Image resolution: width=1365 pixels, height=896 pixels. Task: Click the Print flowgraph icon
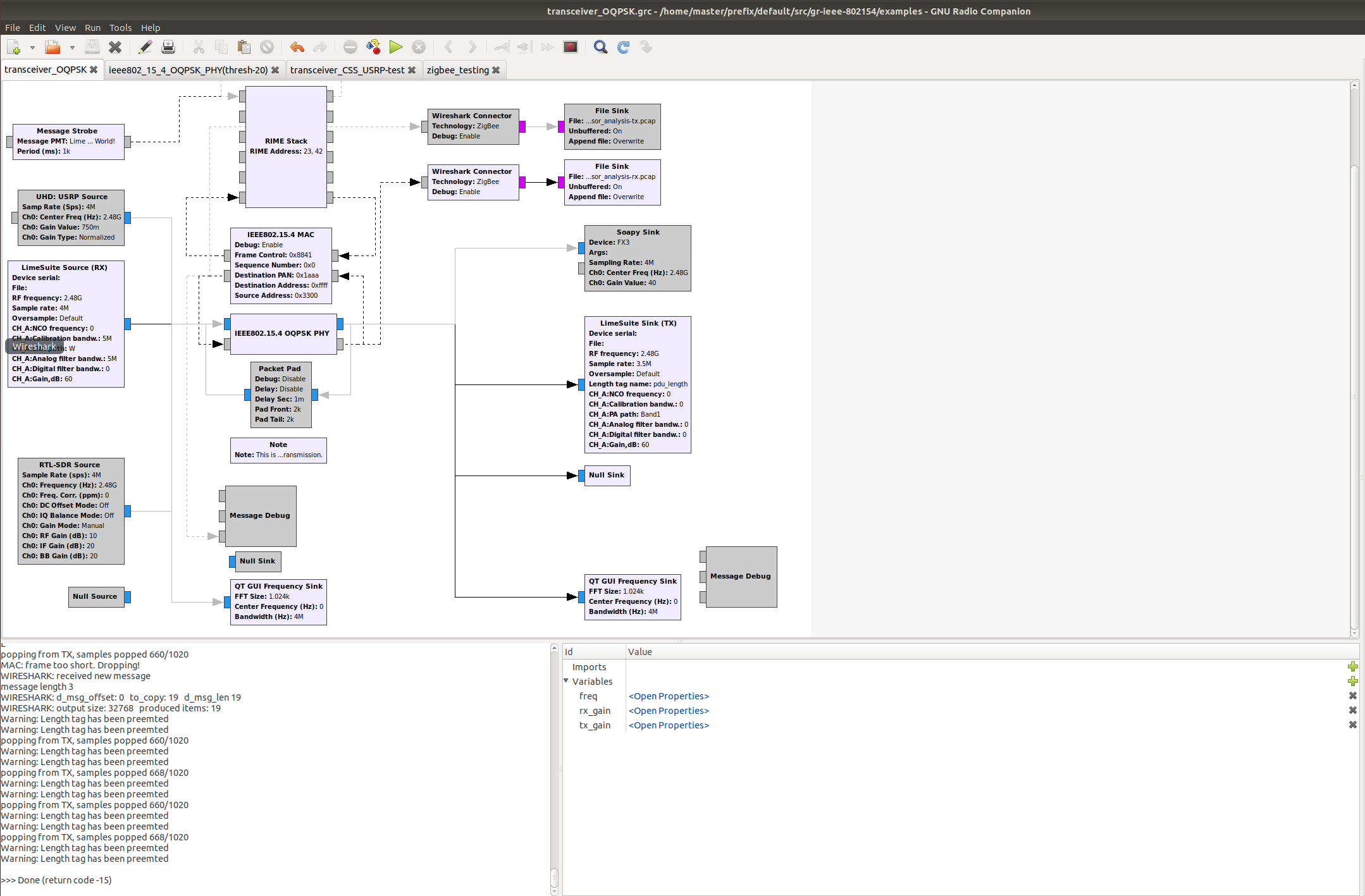coord(168,47)
